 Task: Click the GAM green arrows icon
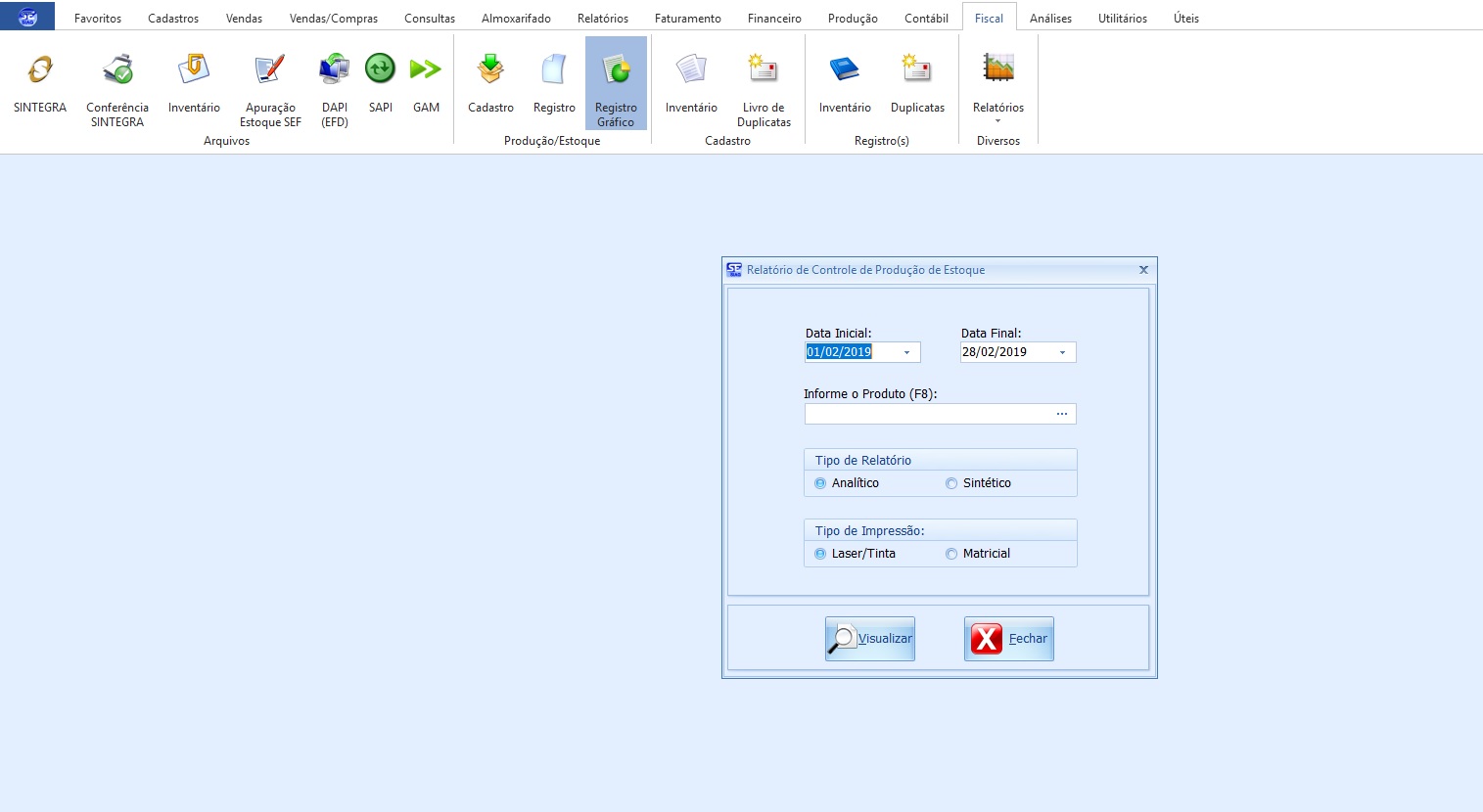[426, 84]
